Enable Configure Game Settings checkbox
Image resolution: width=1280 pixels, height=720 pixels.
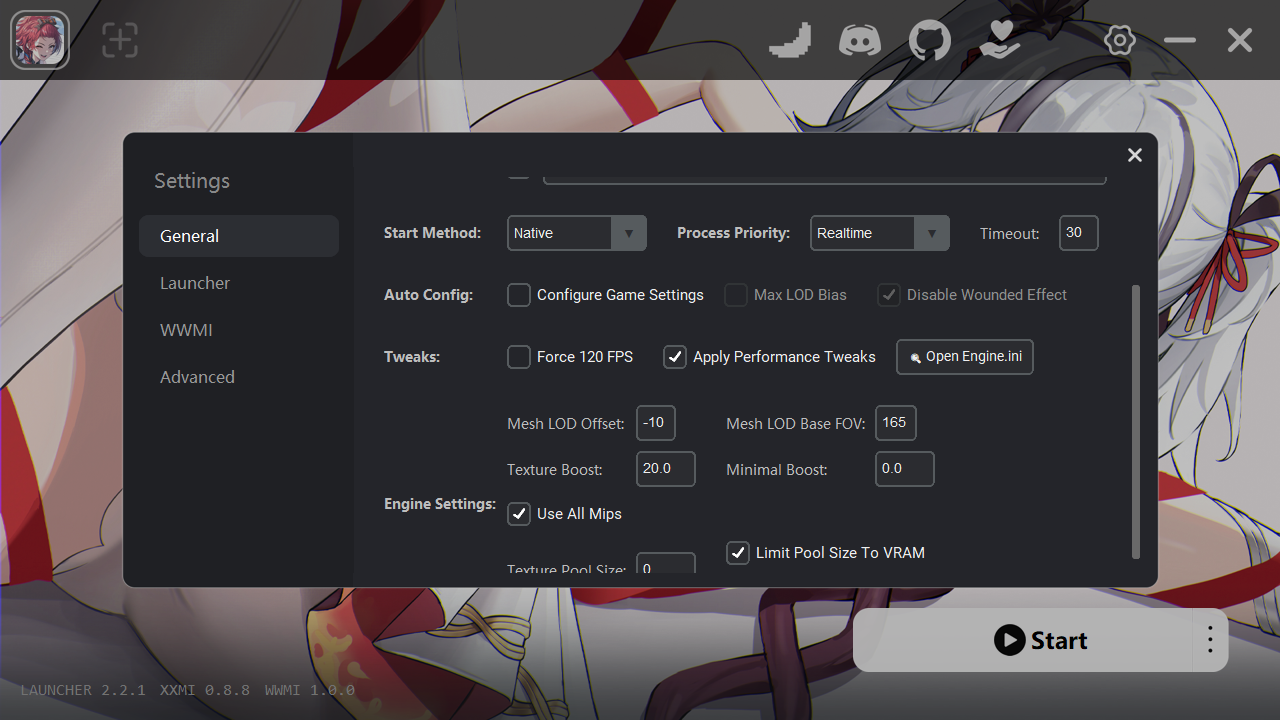pyautogui.click(x=519, y=295)
